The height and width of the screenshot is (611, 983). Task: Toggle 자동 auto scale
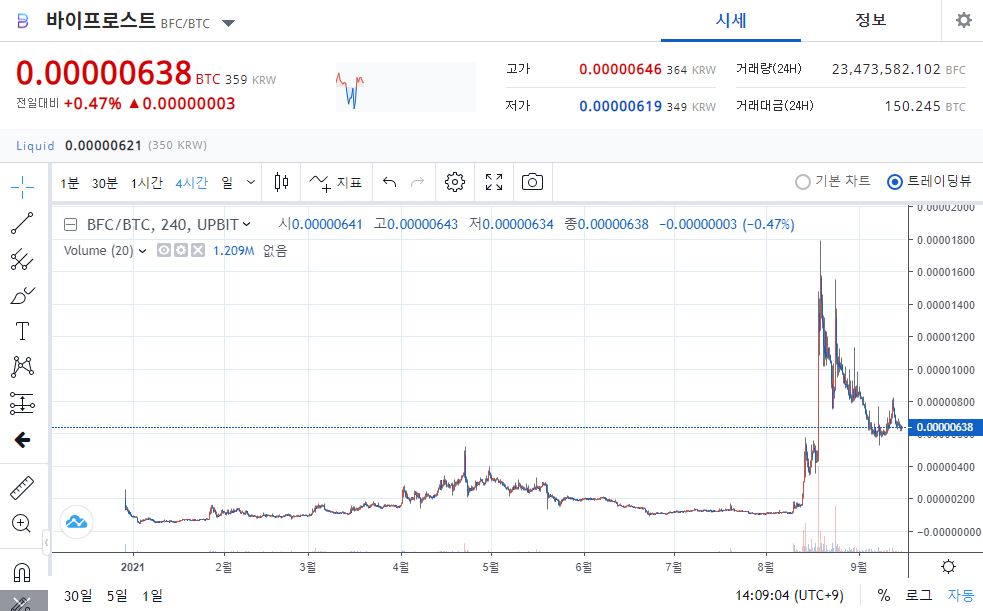pyautogui.click(x=961, y=595)
